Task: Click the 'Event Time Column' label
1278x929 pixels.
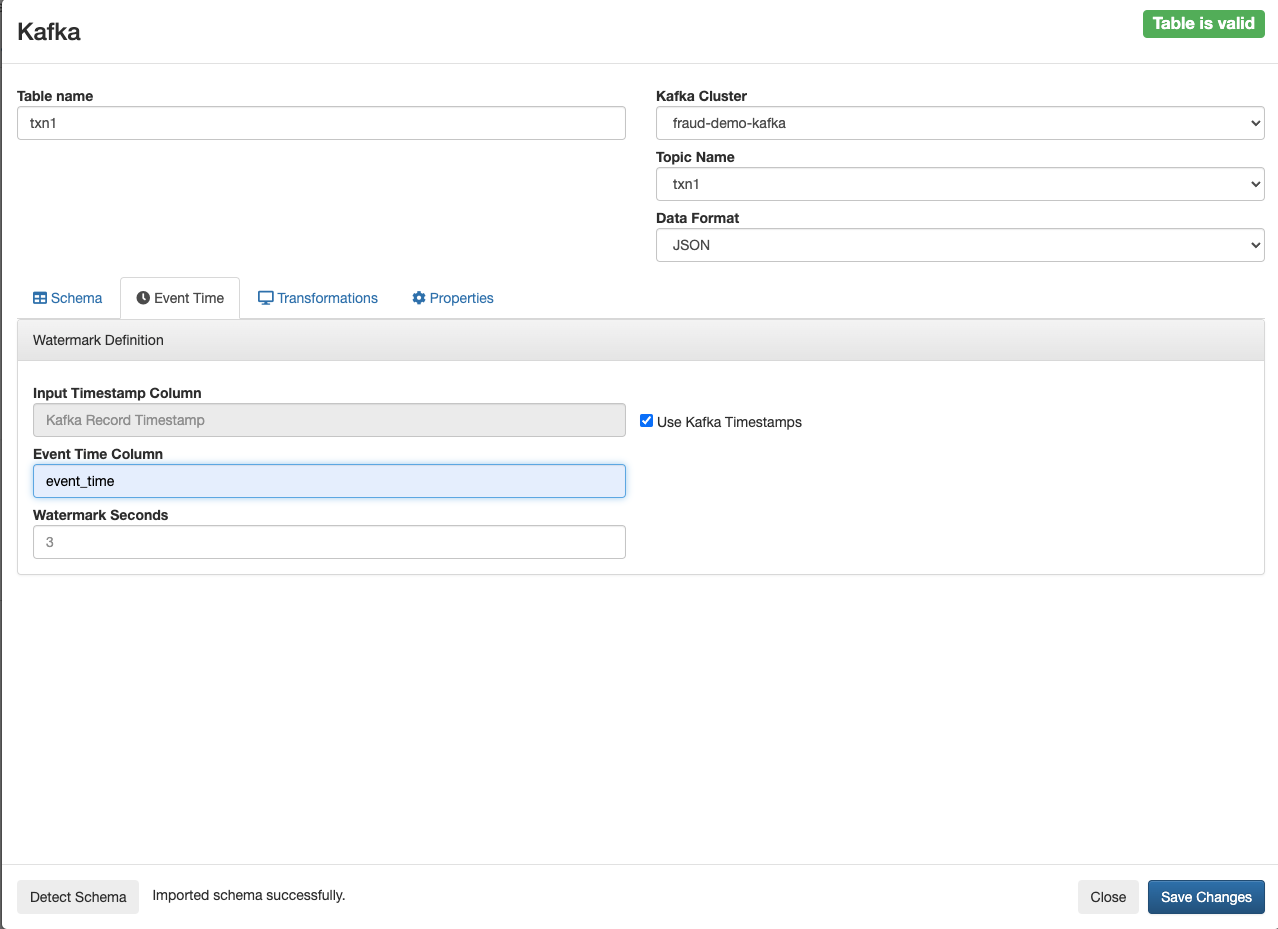Action: (98, 454)
